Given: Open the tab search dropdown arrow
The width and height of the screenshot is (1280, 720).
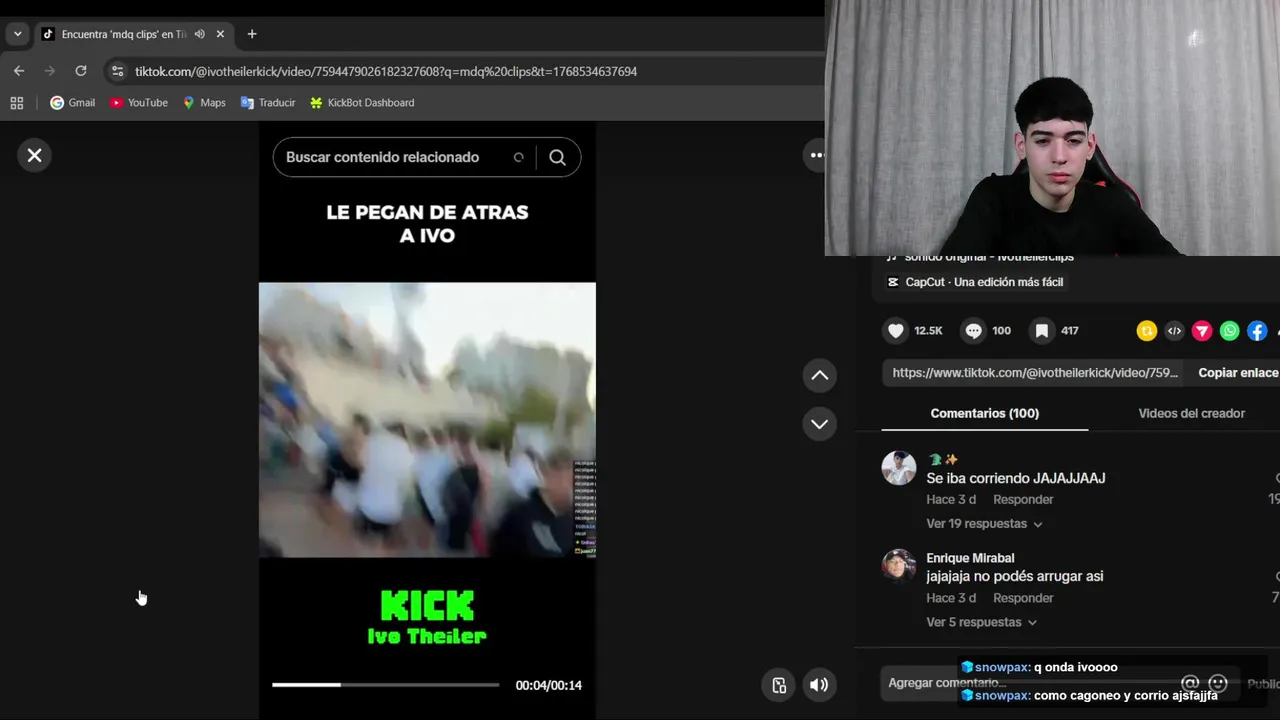Looking at the screenshot, I should (x=17, y=34).
